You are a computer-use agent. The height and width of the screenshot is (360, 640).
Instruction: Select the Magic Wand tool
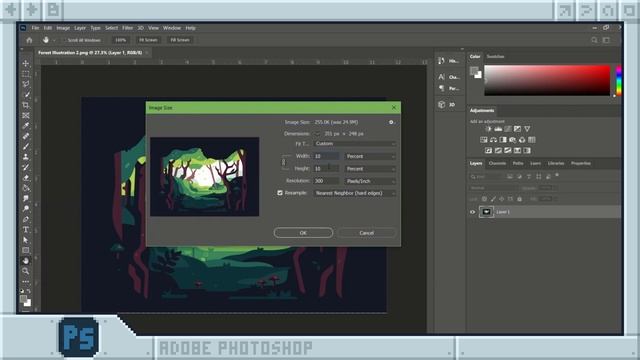click(x=26, y=95)
